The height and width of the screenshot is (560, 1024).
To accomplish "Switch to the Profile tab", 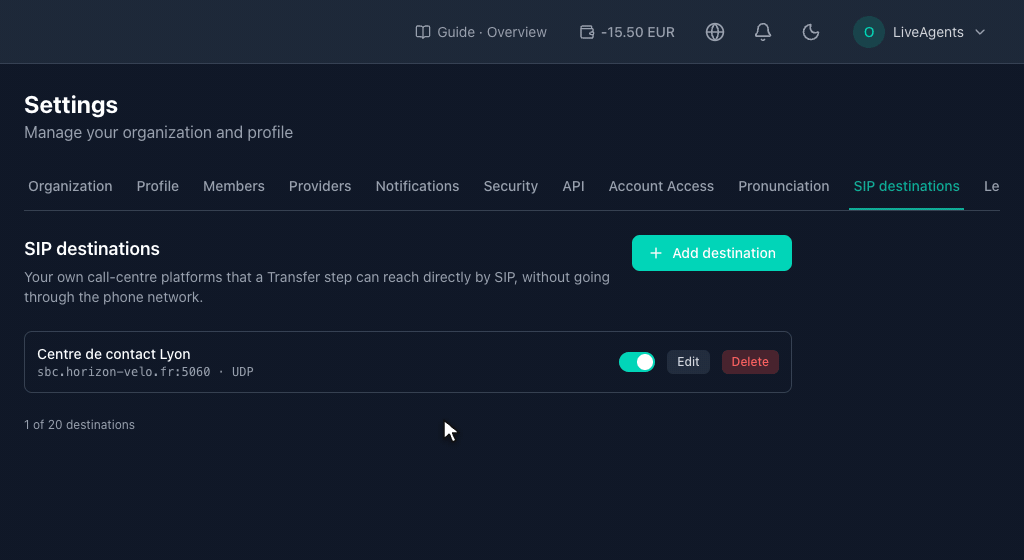I will click(x=157, y=187).
